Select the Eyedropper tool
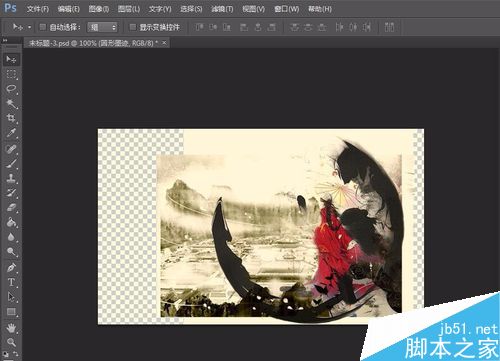Viewport: 500px width, 361px height. (x=11, y=133)
